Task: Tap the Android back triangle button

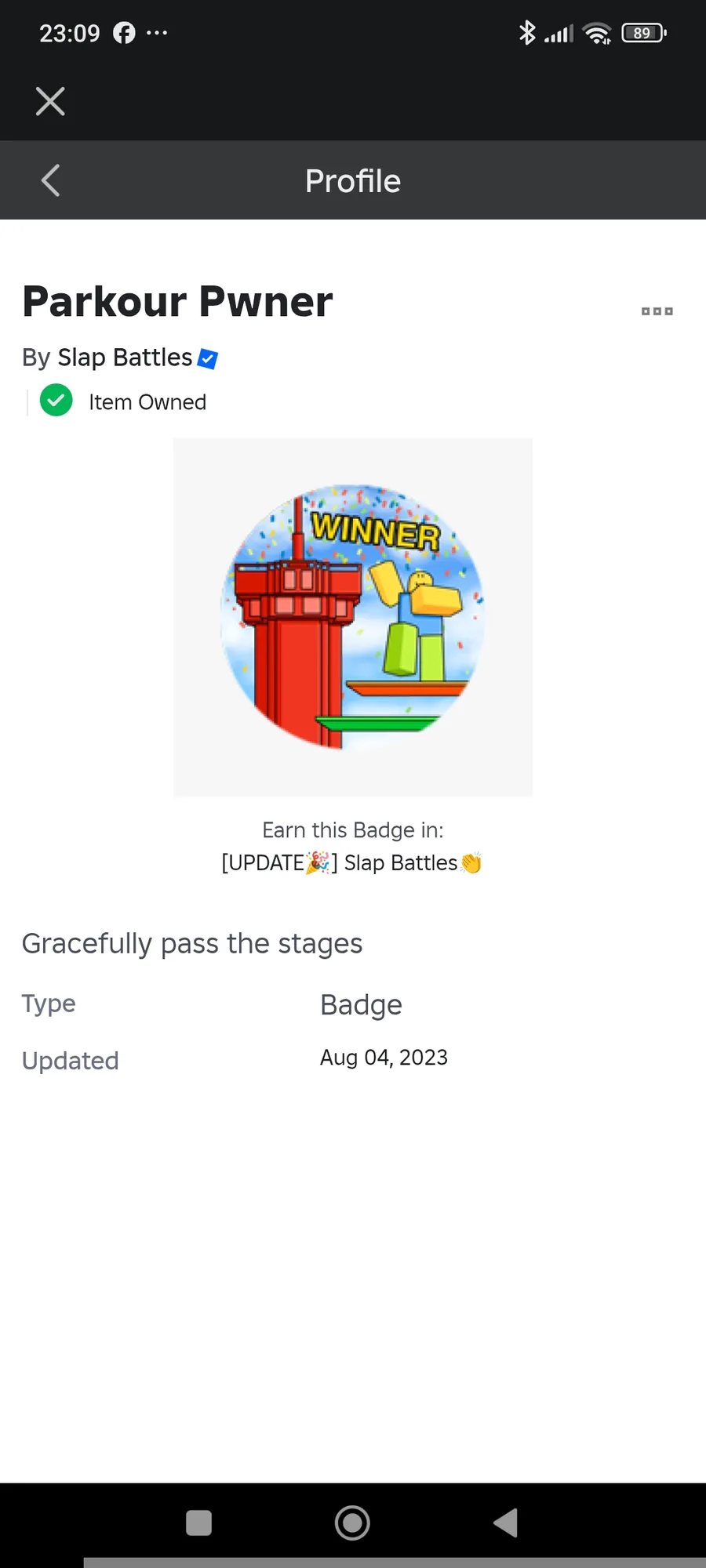Action: [506, 1523]
